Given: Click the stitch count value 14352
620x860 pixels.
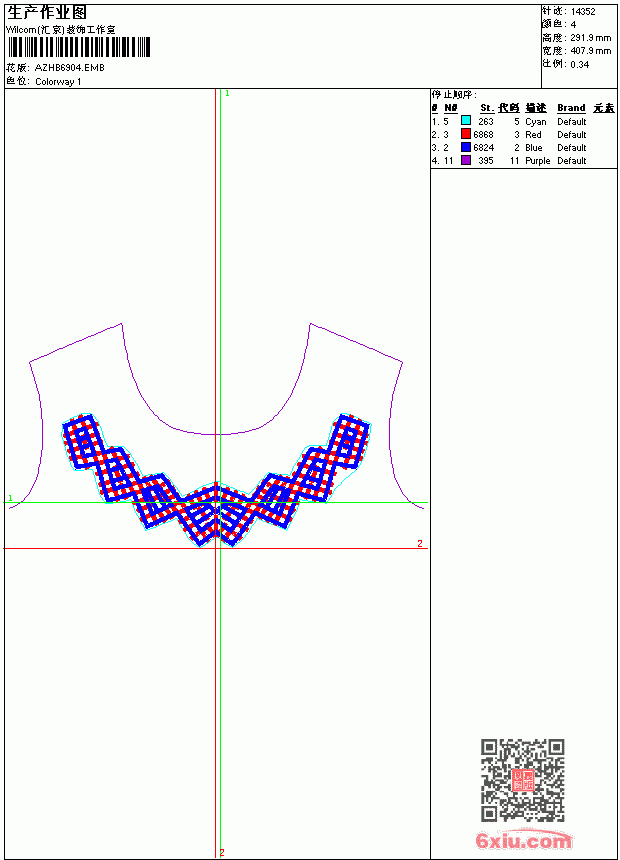Looking at the screenshot, I should [x=583, y=12].
